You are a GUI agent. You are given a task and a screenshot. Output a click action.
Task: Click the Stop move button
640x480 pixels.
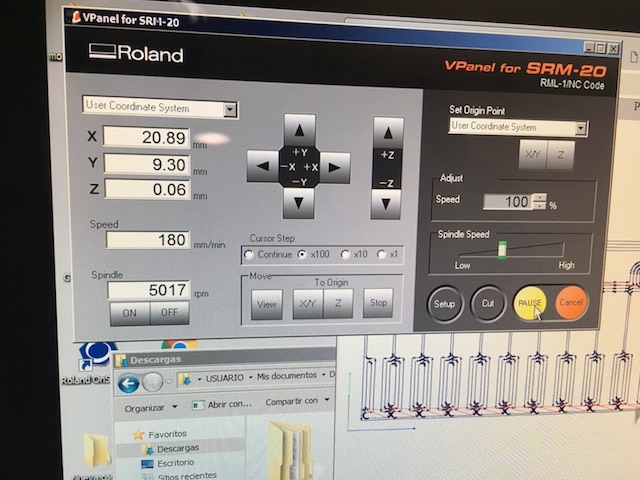[x=378, y=303]
